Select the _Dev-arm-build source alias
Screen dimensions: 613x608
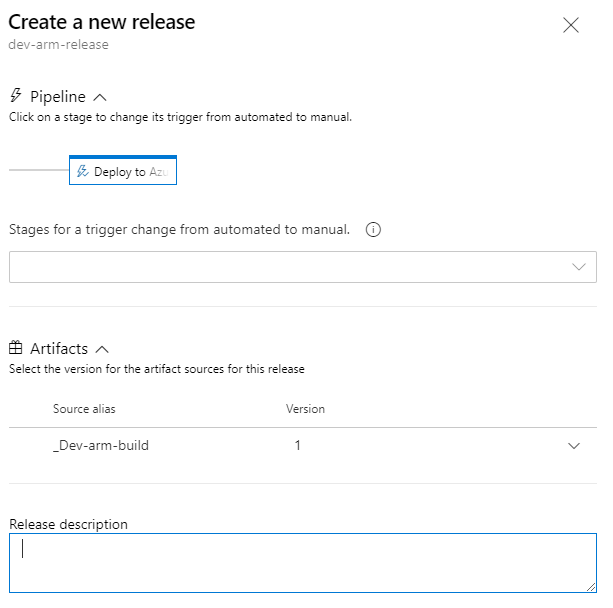point(101,445)
